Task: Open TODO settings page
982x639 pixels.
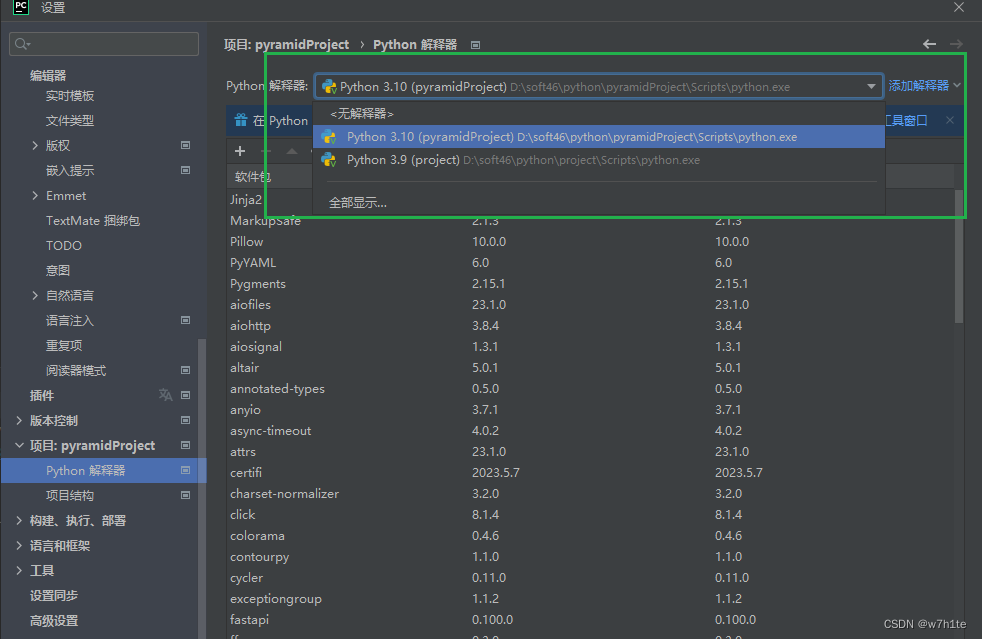Action: coord(64,246)
